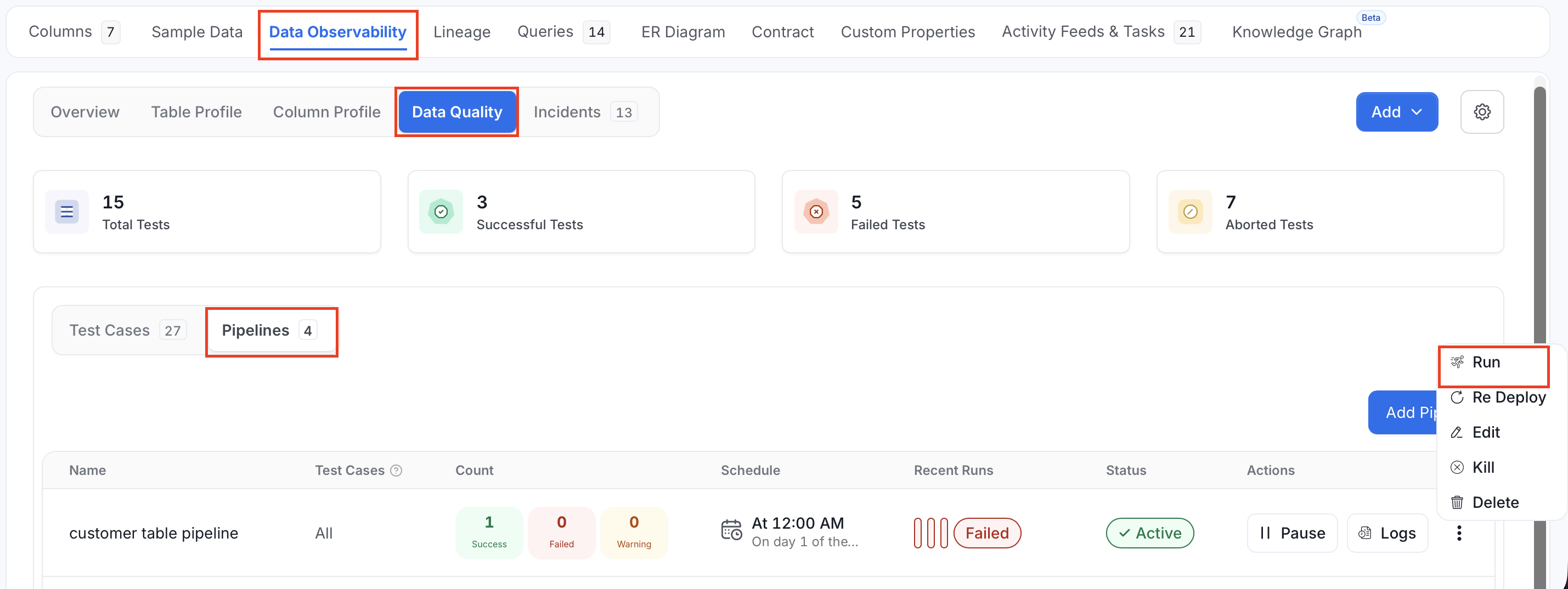Click the Active status badge

pos(1149,533)
